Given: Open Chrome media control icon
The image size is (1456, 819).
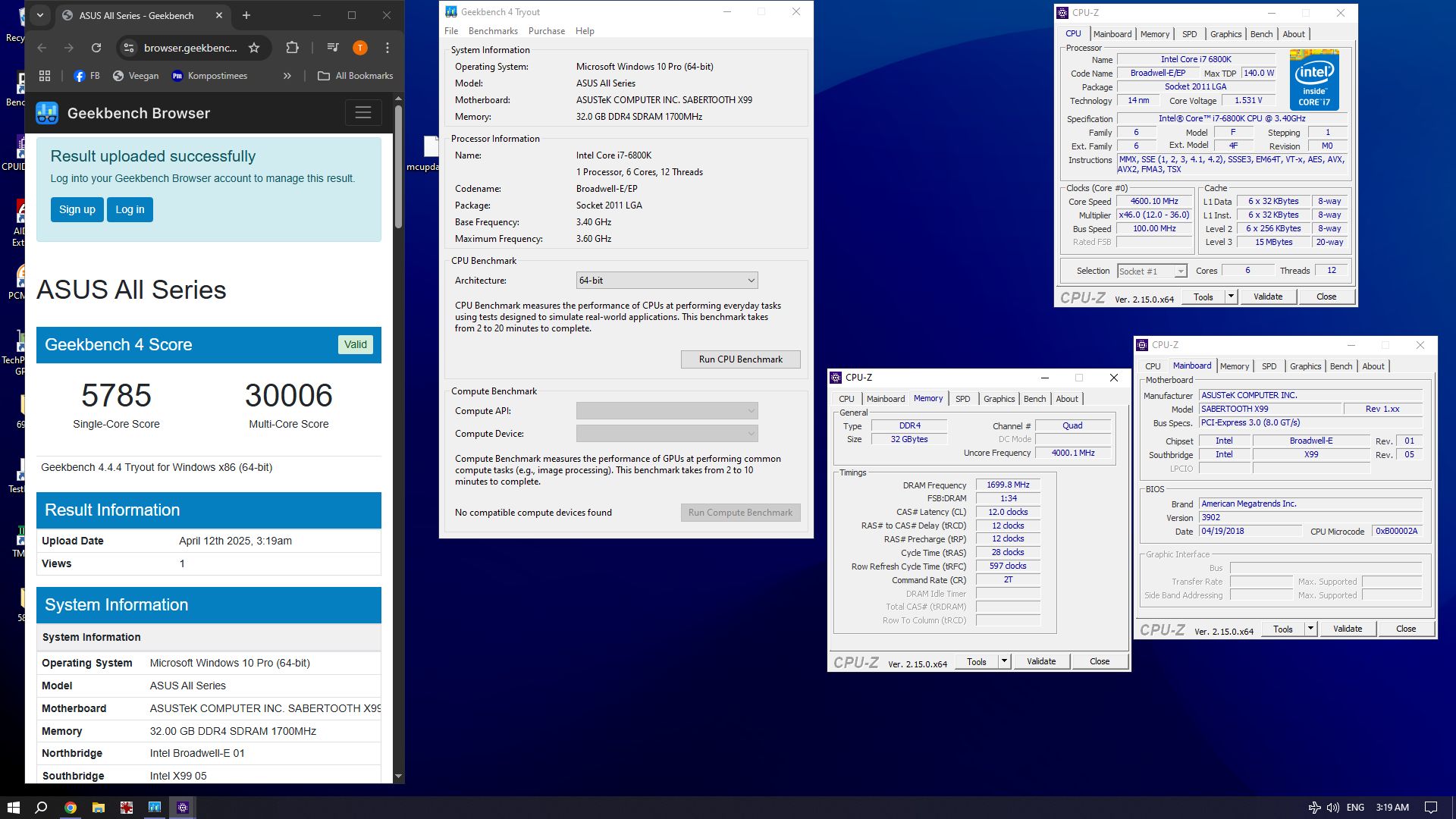Looking at the screenshot, I should 333,48.
